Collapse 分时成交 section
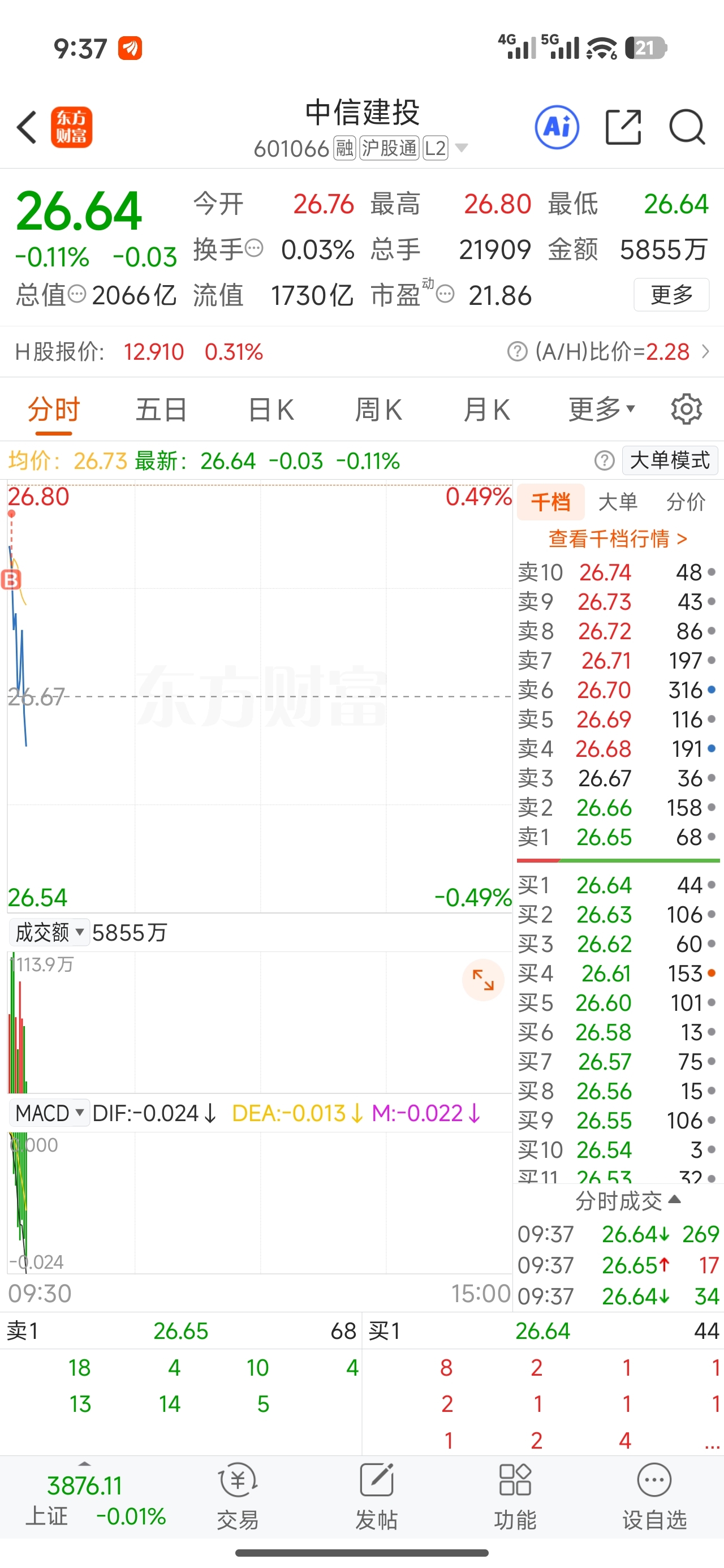Screen dimensions: 724x1568 (628, 1200)
